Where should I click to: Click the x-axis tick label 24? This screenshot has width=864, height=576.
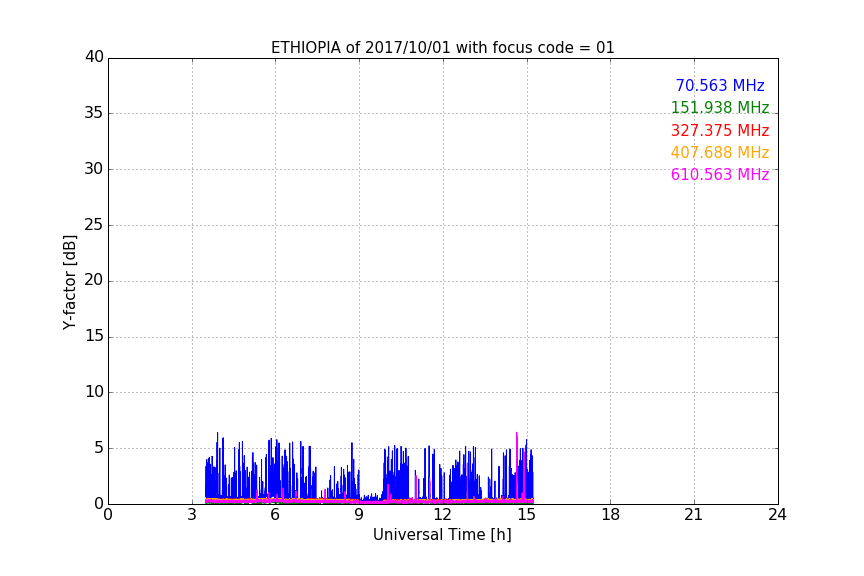coord(777,515)
